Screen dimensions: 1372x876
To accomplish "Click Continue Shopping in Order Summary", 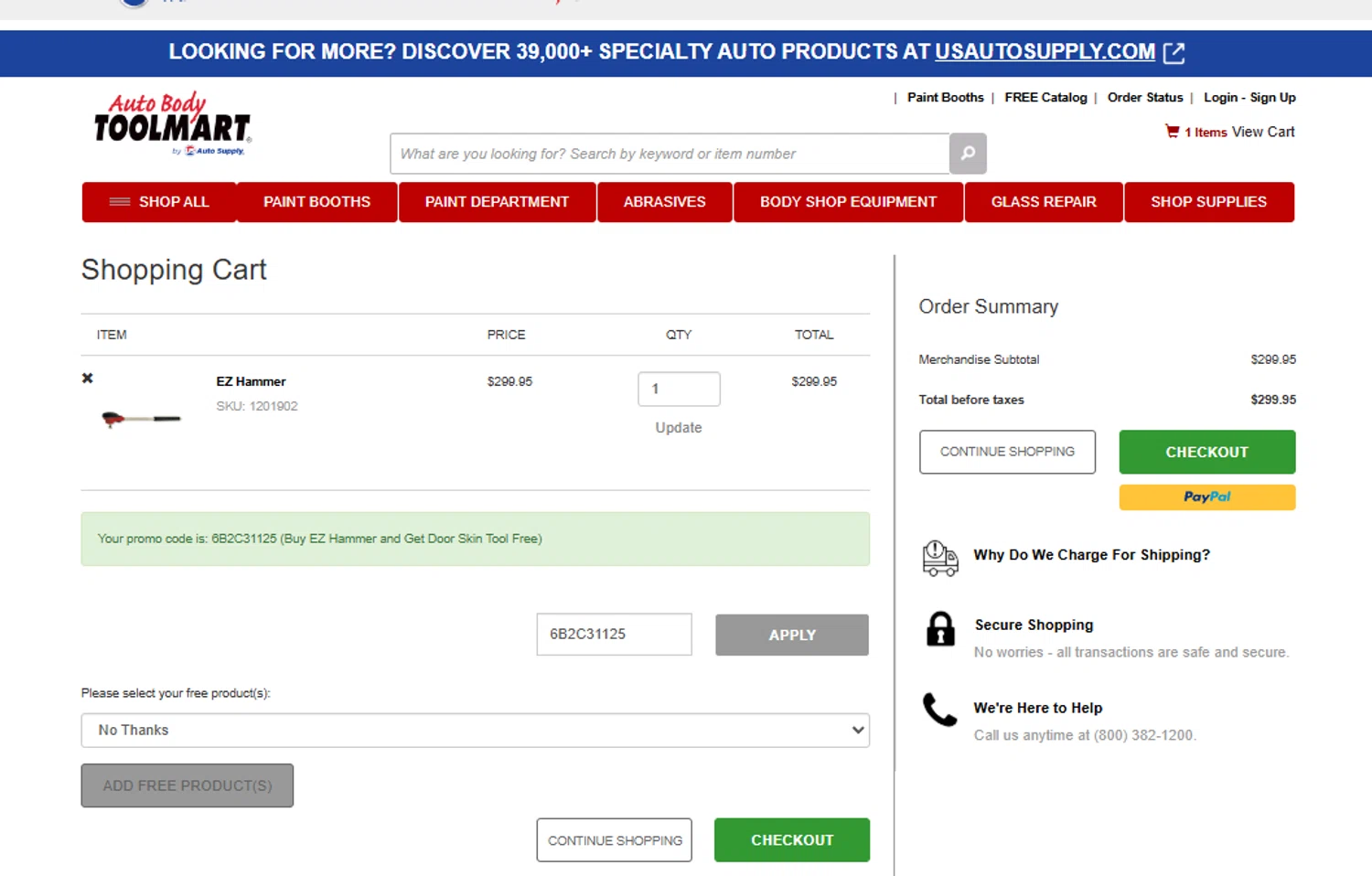I will [x=1007, y=452].
